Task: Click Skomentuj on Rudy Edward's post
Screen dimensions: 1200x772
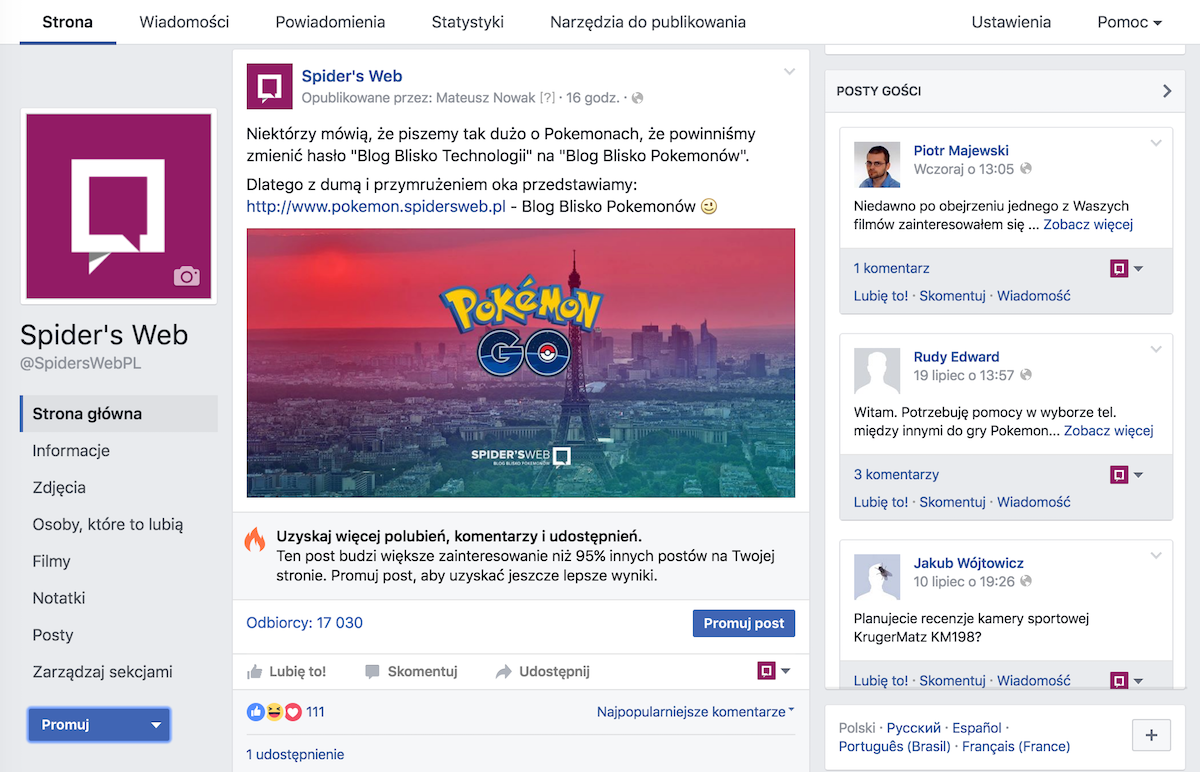Action: coord(952,501)
